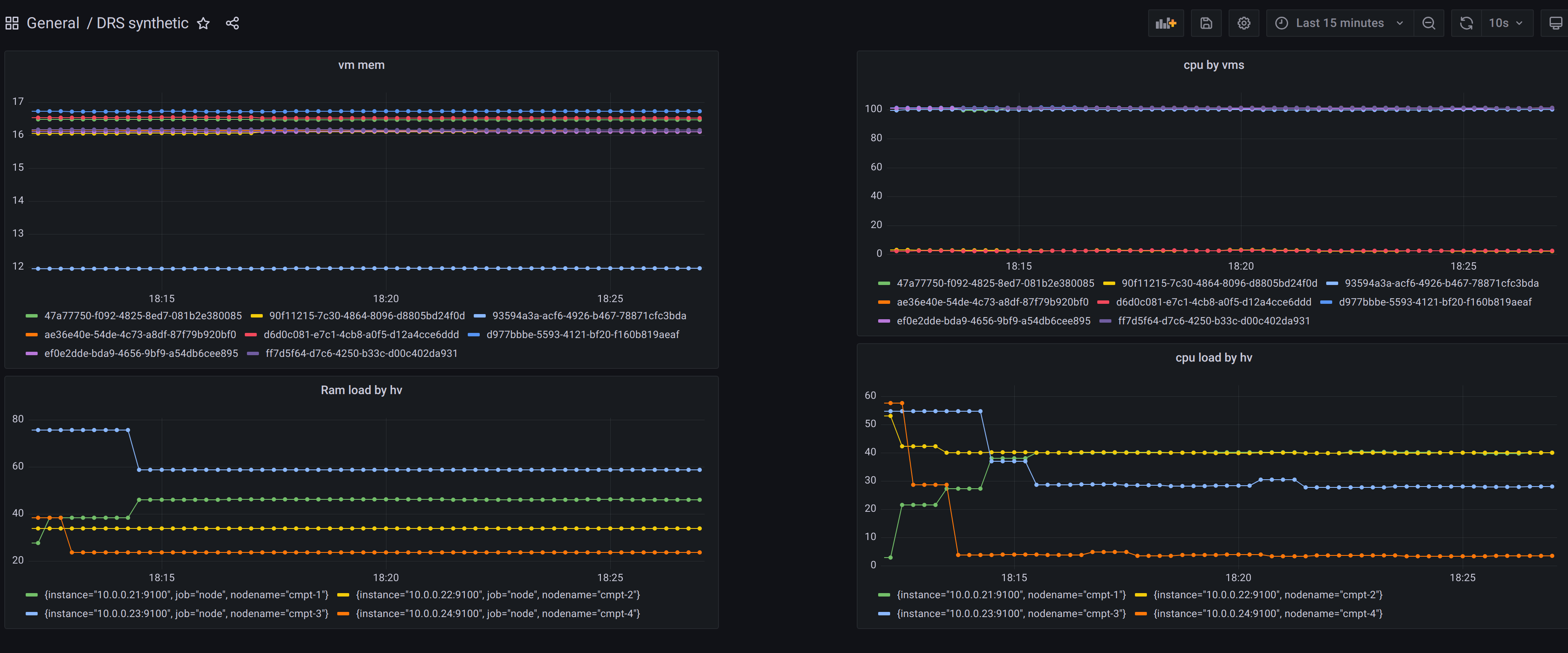Click the refresh dashboard icon
The image size is (1568, 653).
point(1466,23)
